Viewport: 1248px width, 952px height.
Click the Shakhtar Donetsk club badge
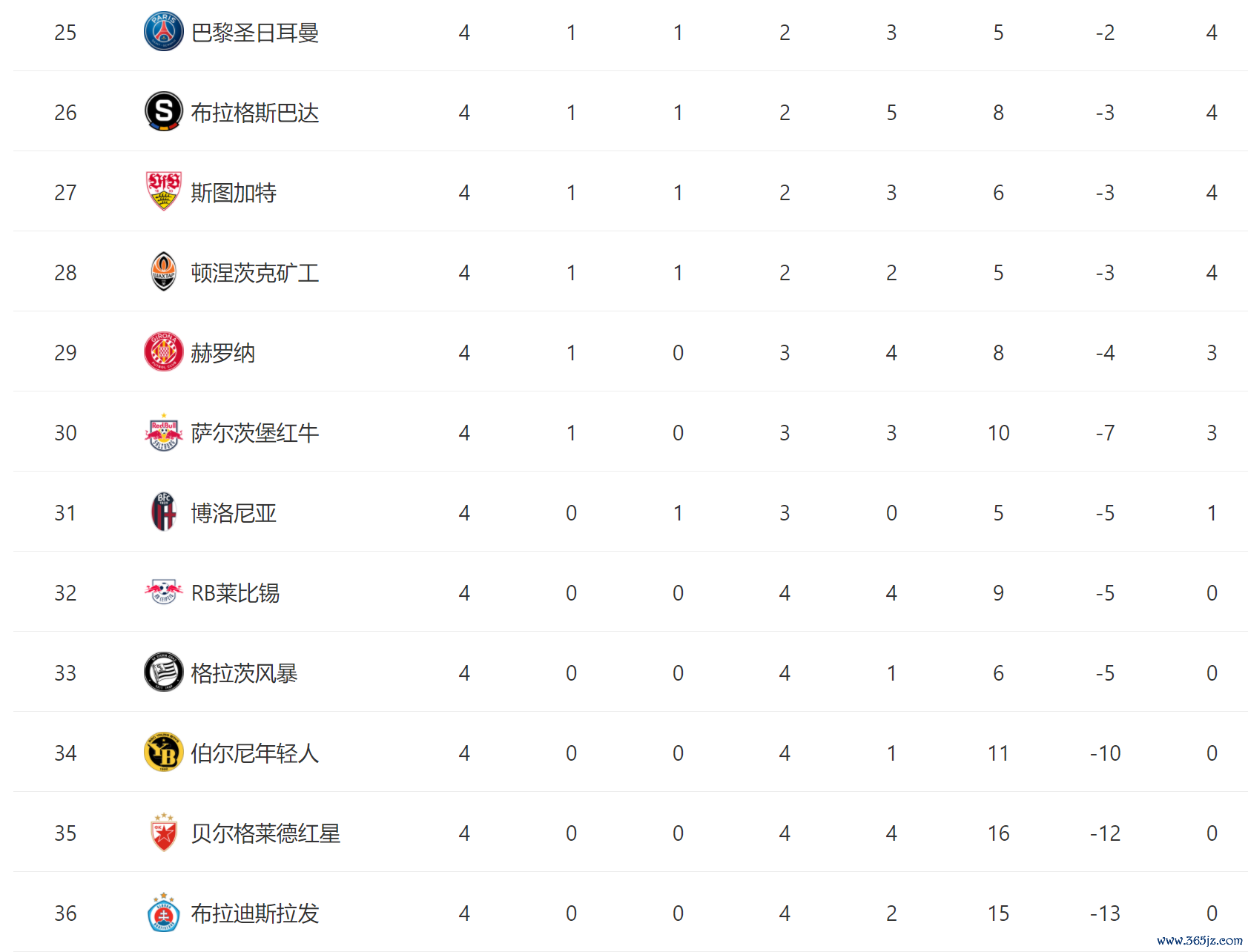coord(163,271)
